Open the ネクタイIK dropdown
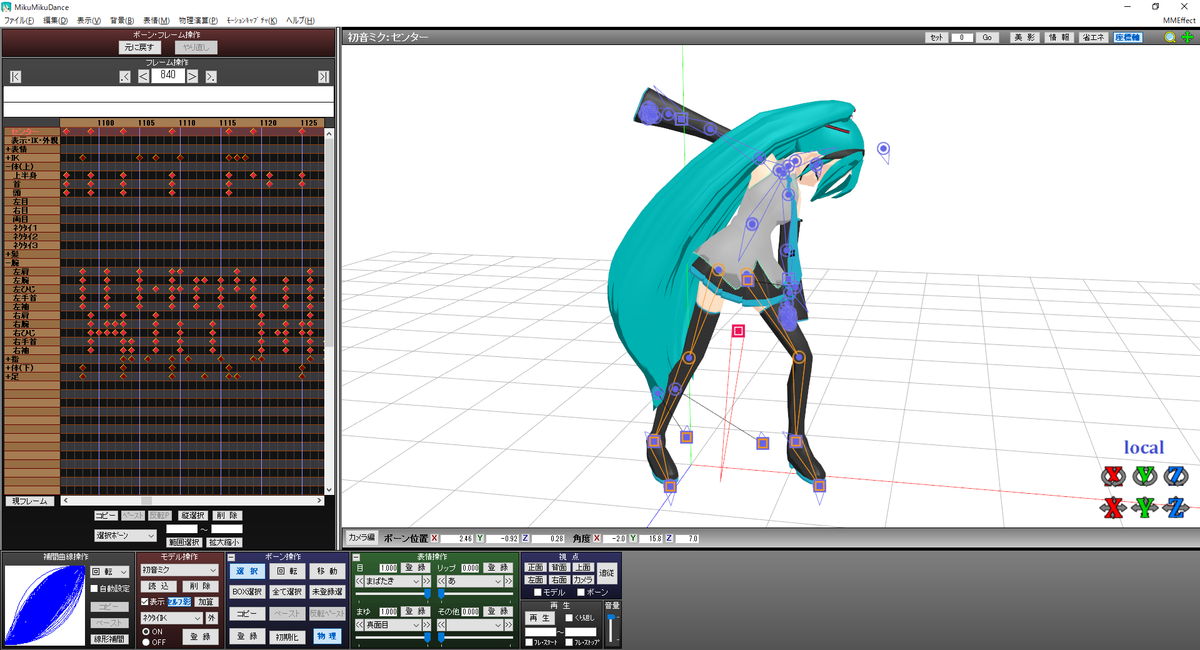Viewport: 1200px width, 650px height. [x=172, y=618]
